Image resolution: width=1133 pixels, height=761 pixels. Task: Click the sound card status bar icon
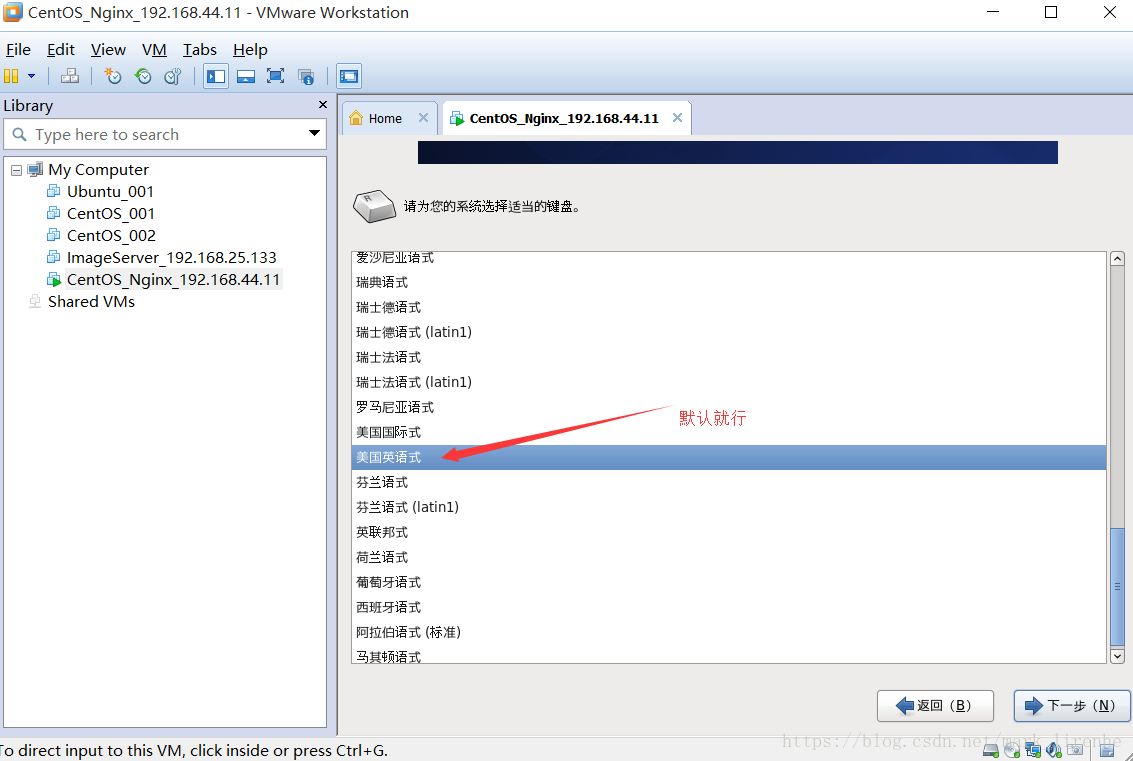pos(1054,750)
